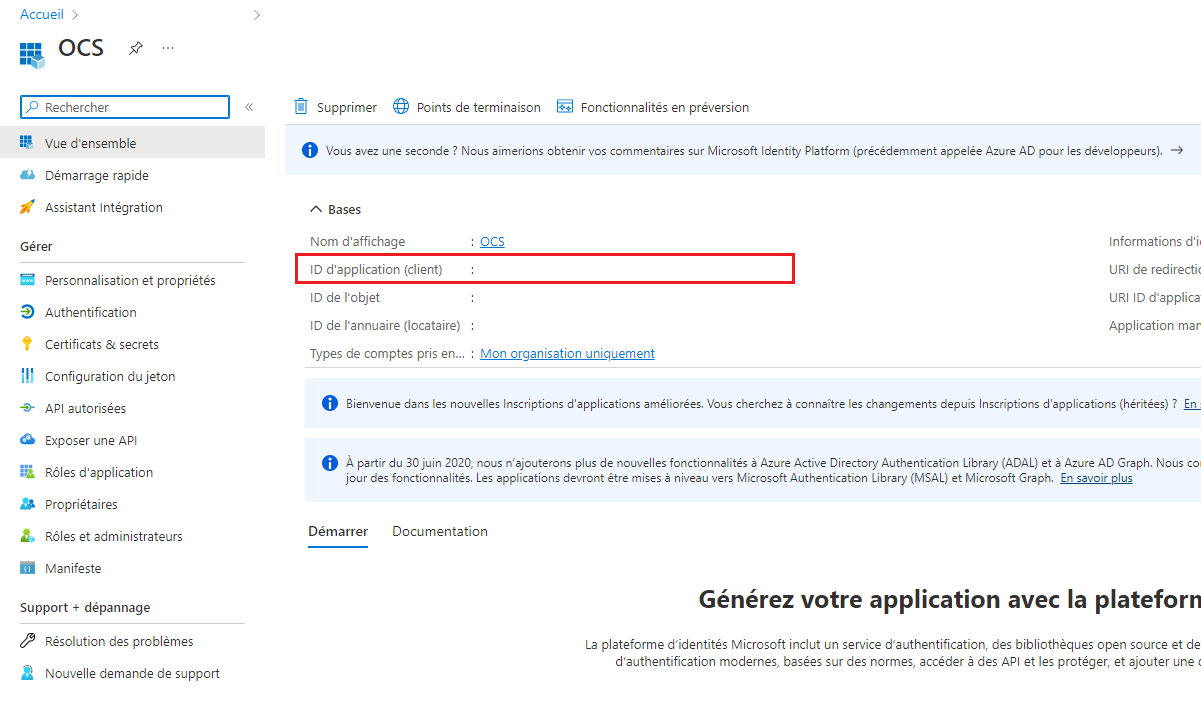Click the feedback banner text

[x=743, y=150]
